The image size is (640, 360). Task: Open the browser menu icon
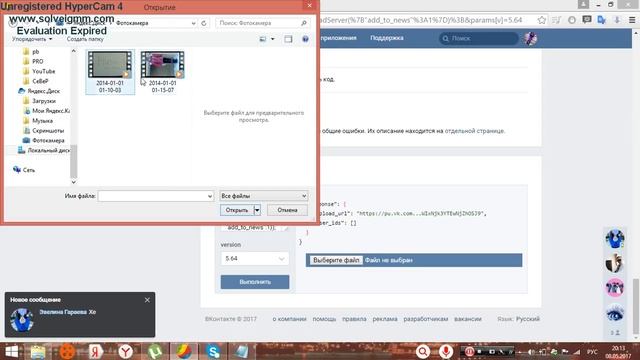pos(632,20)
